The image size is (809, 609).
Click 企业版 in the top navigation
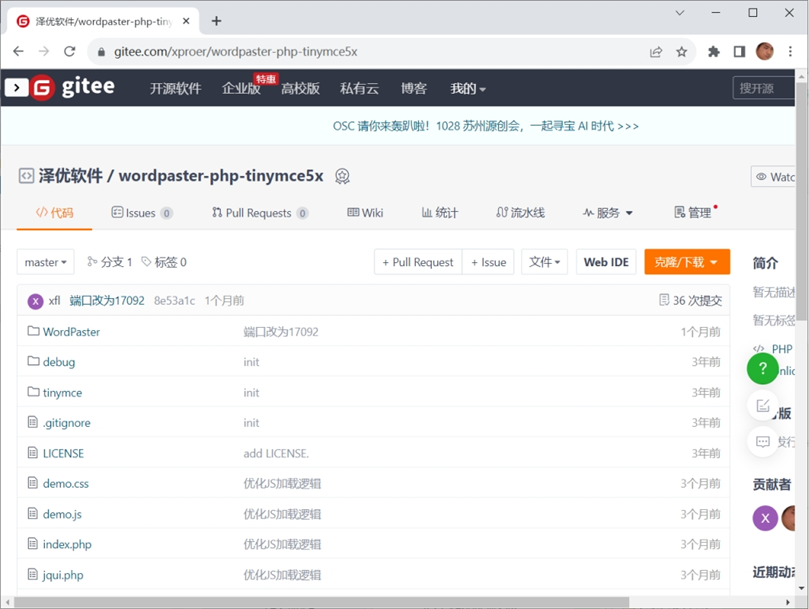[241, 88]
